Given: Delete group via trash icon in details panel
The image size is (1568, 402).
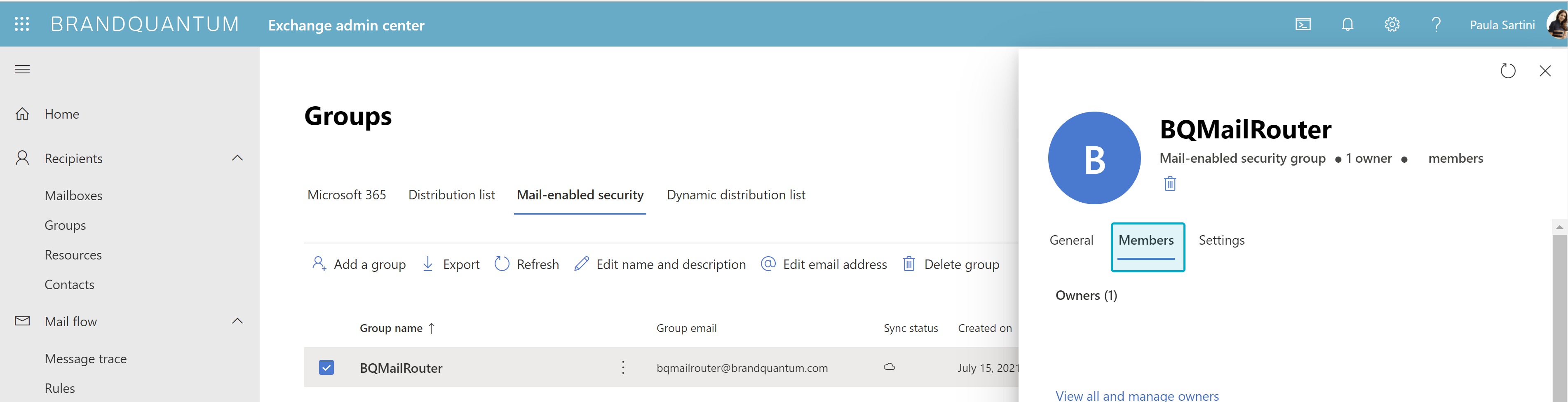Looking at the screenshot, I should coord(1170,184).
